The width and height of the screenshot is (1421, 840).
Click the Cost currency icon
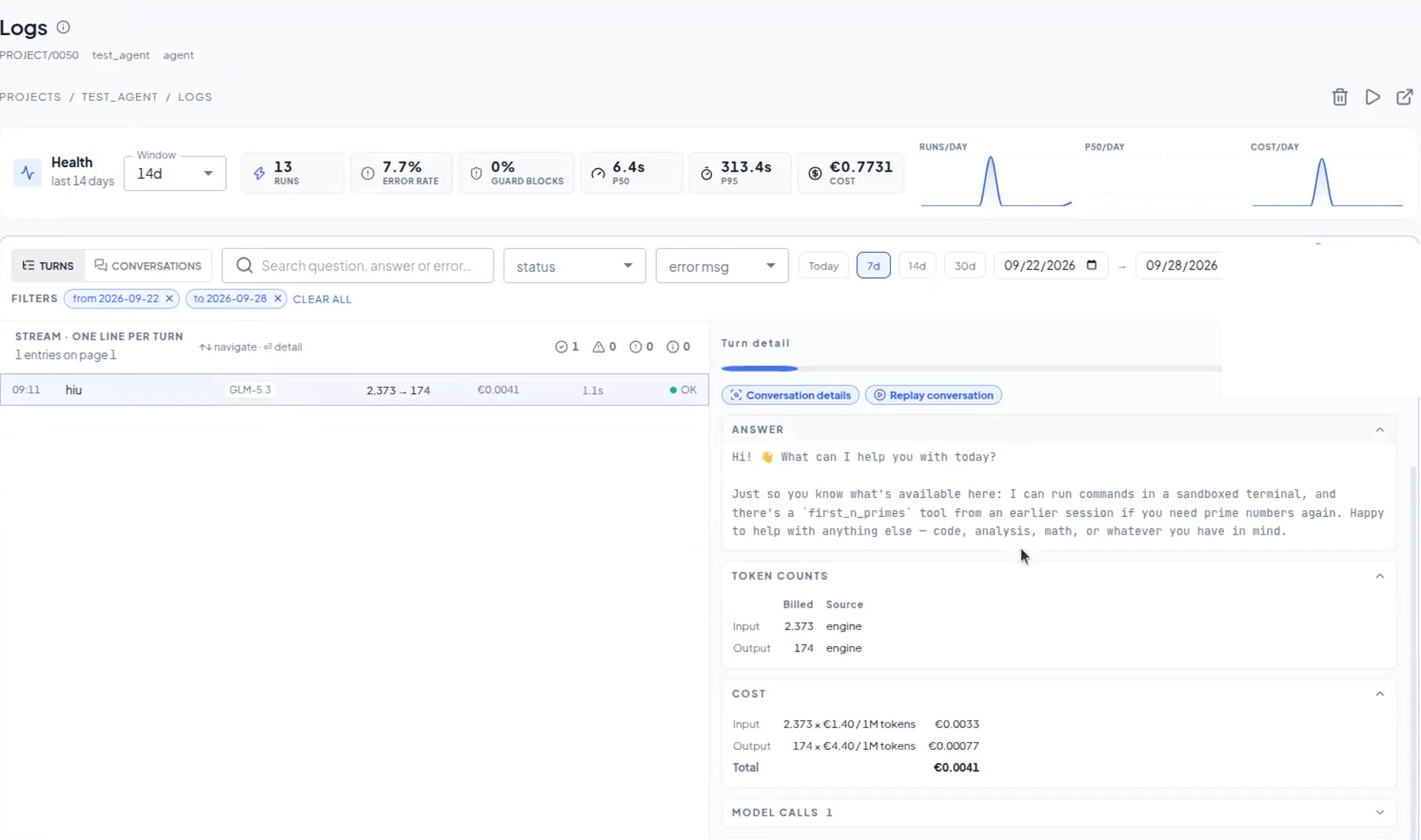[815, 173]
